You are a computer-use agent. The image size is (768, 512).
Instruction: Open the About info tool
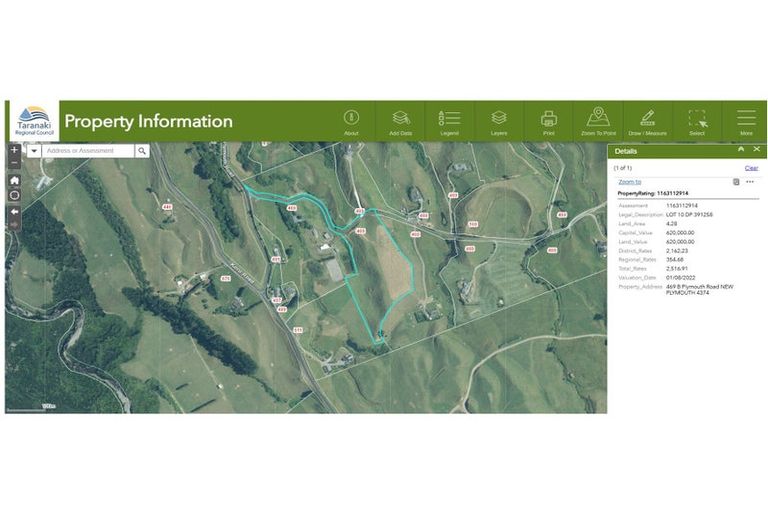[351, 120]
